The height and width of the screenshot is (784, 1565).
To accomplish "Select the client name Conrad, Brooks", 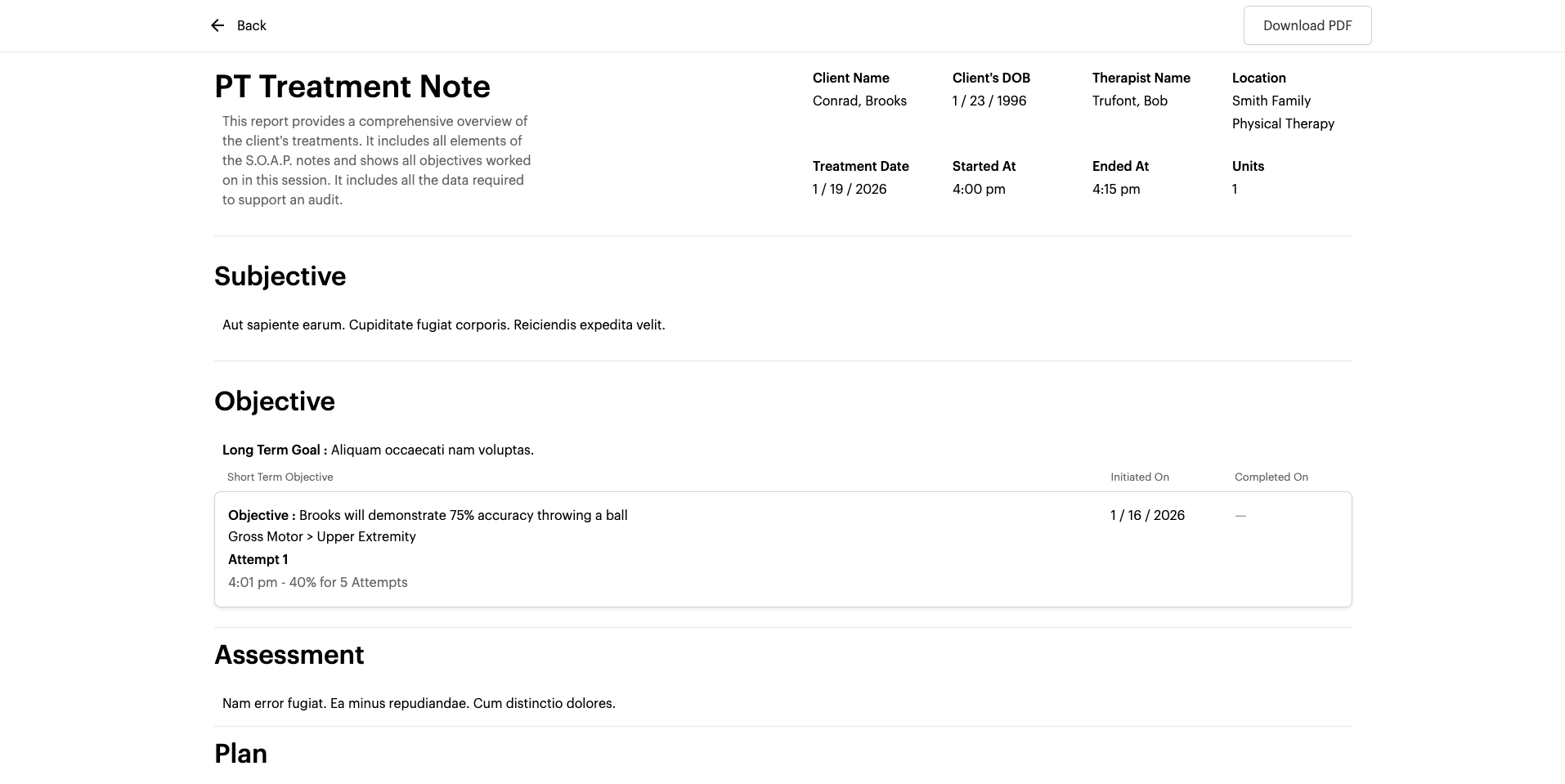I will pyautogui.click(x=859, y=101).
